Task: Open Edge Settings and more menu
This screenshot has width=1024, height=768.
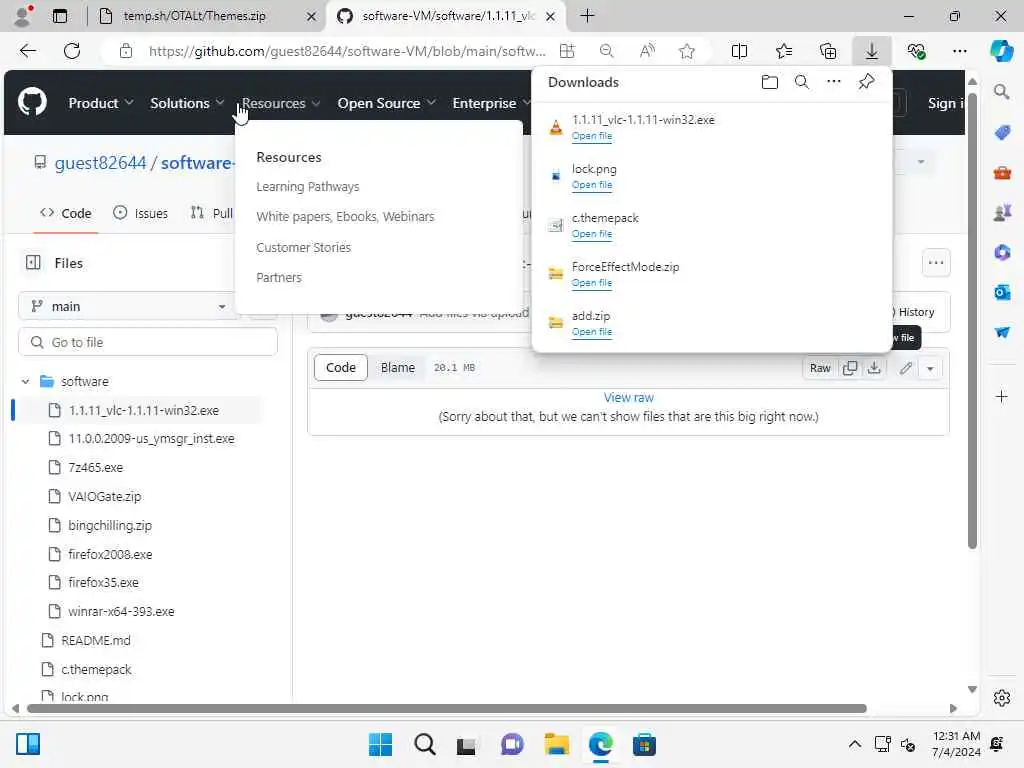Action: point(959,51)
